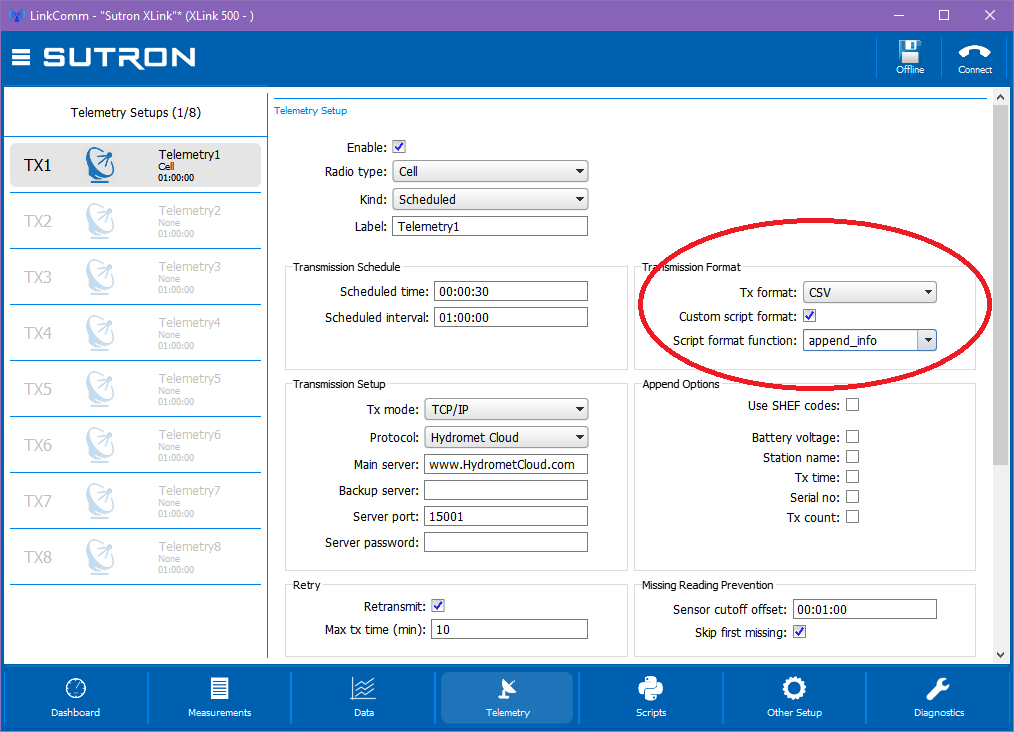Open the Data chart icon

tap(363, 689)
